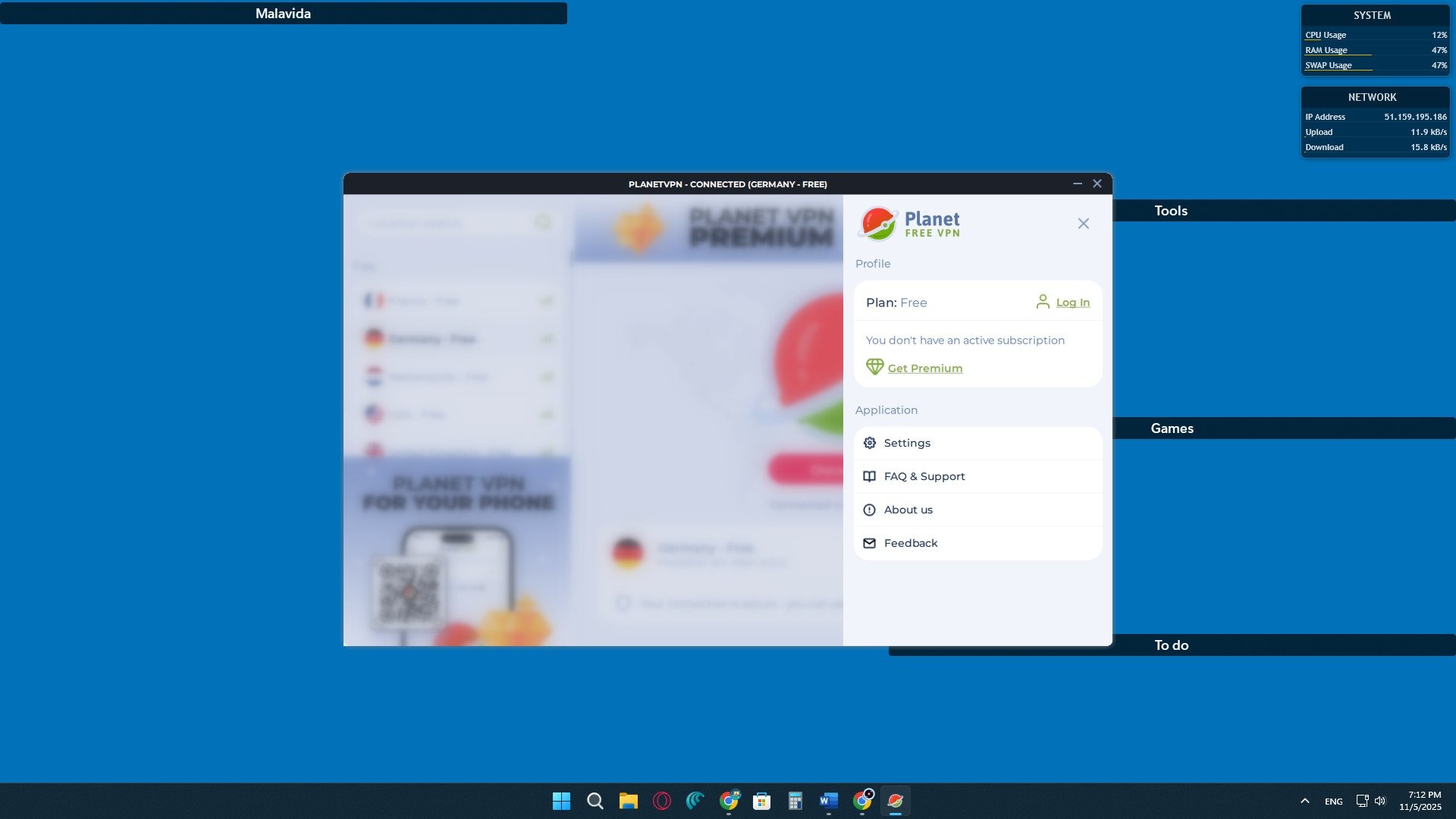Open FAQ & Support
Screen dimensions: 1456x819
[924, 476]
